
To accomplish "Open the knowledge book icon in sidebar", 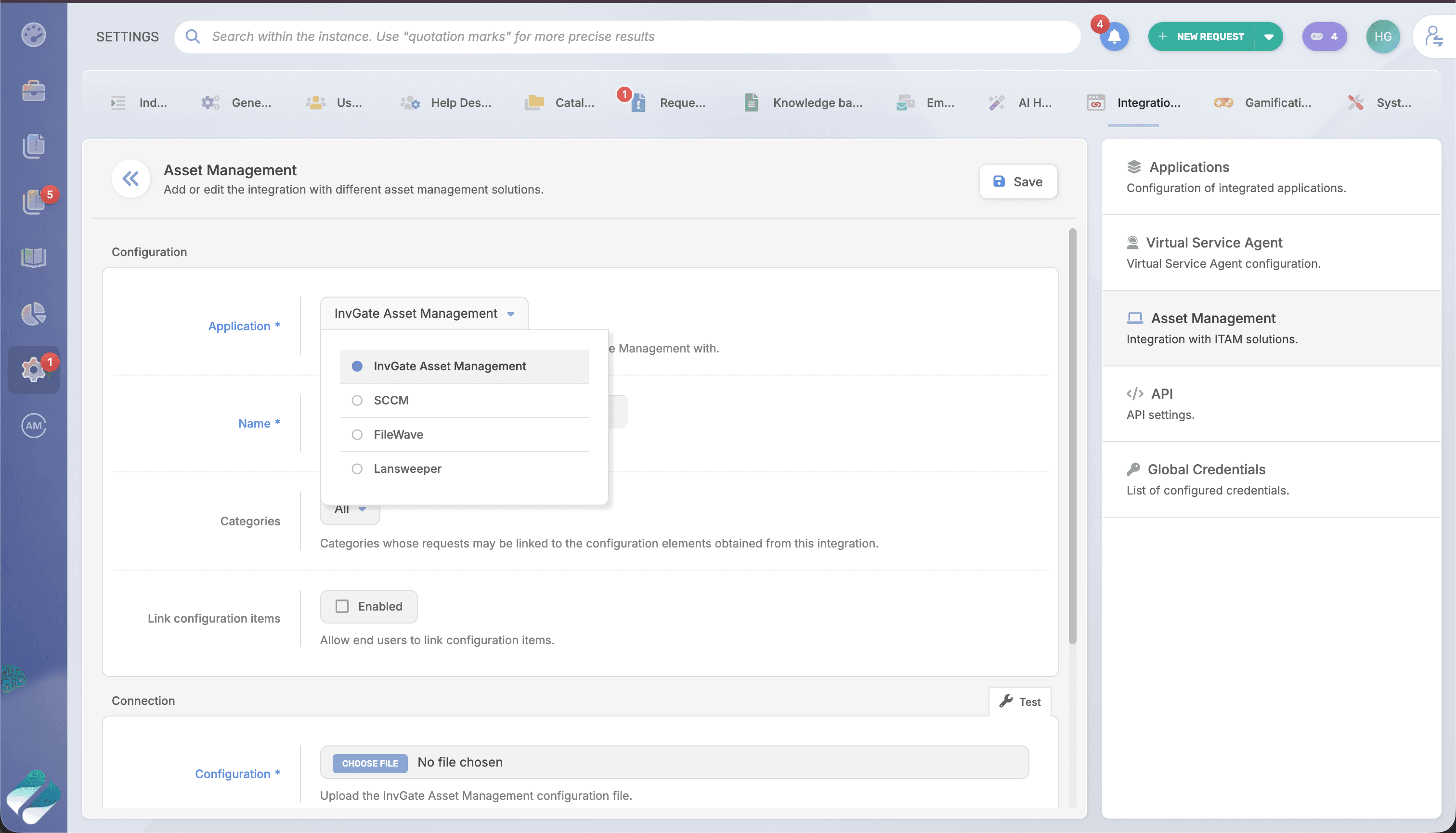I will [34, 258].
